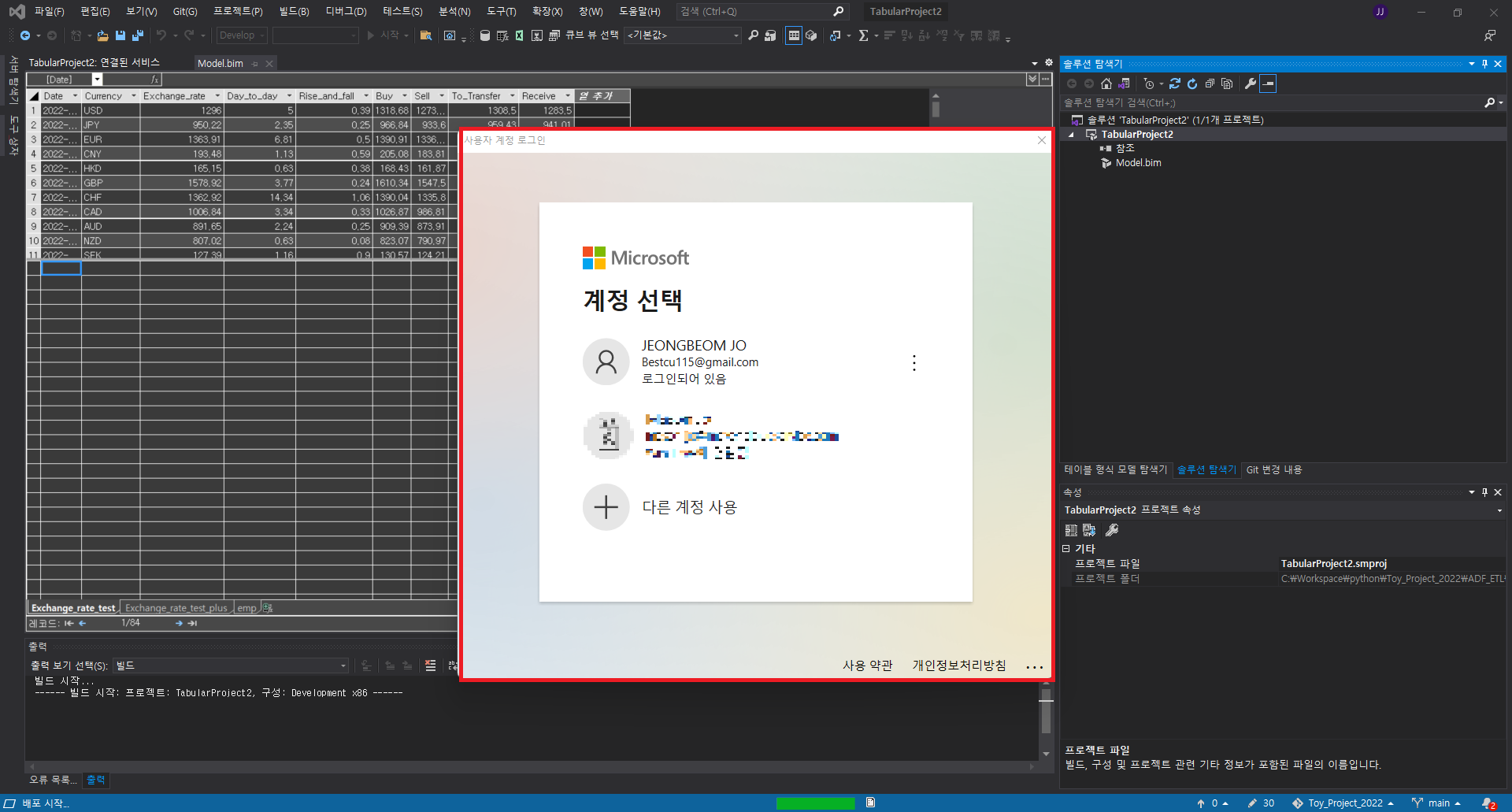Go to previous record arrow
Screen dimensions: 1512x812
(83, 623)
